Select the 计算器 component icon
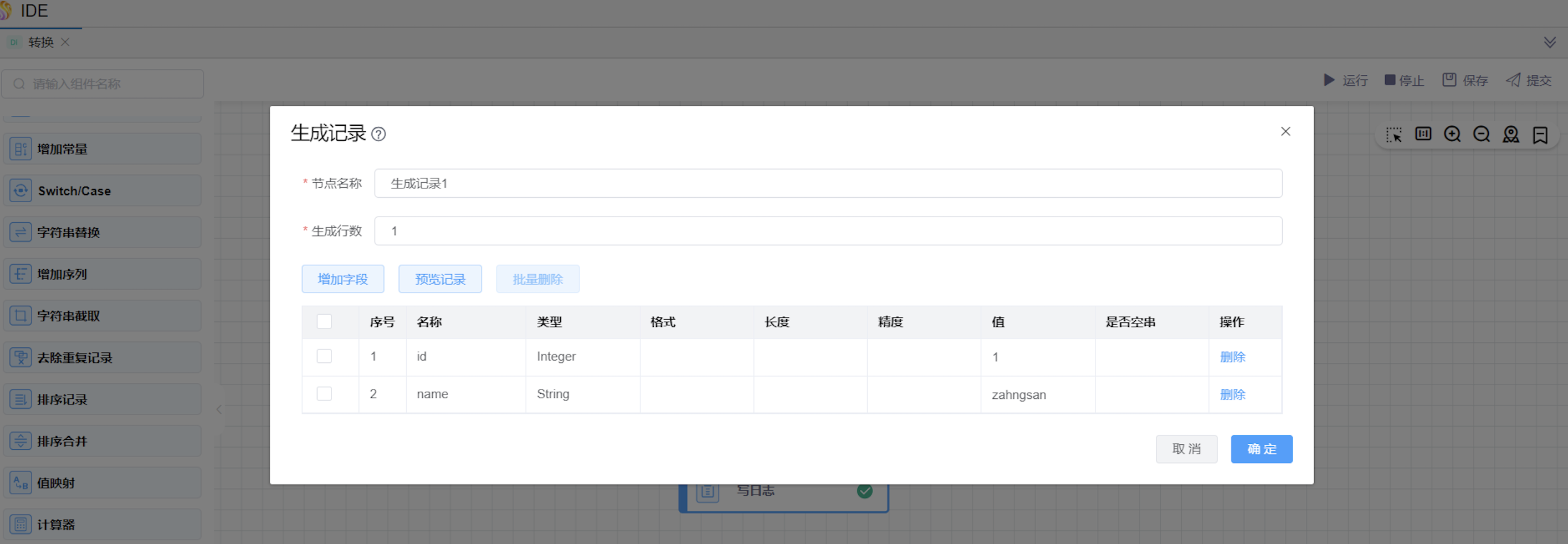Viewport: 1568px width, 544px height. (21, 524)
